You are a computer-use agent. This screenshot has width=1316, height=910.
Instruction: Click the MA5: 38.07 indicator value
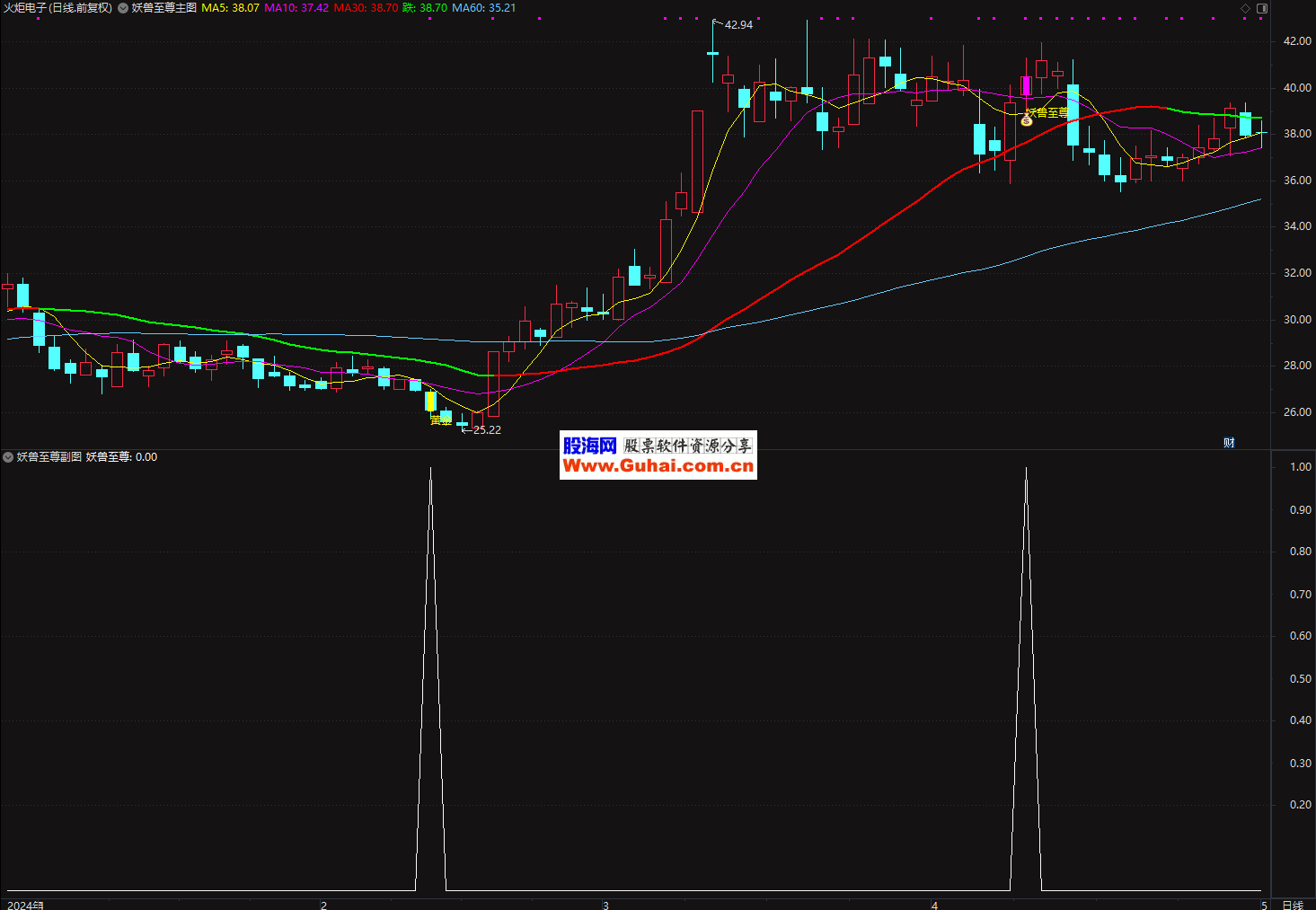tap(231, 7)
